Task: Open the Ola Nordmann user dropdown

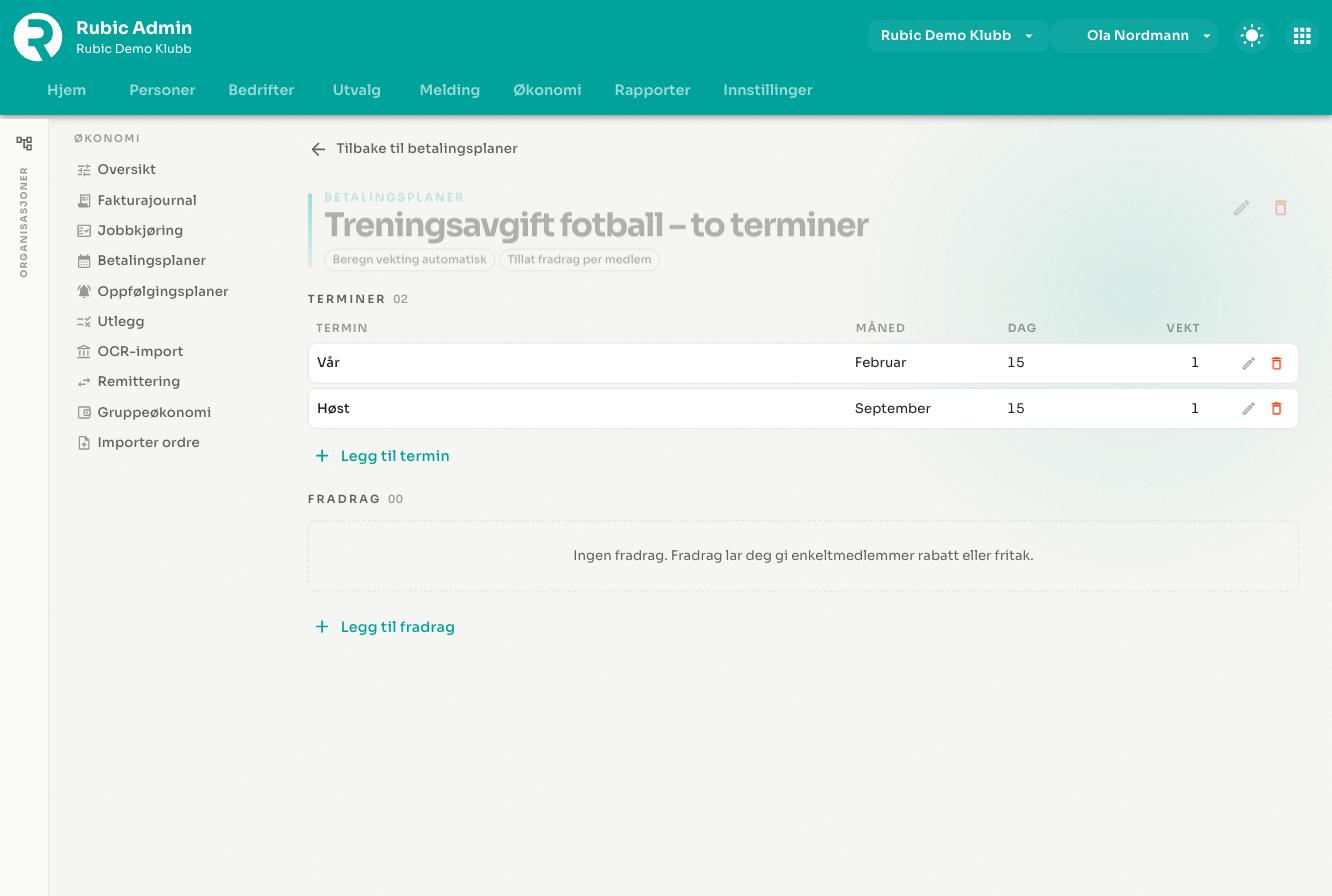Action: 1135,36
